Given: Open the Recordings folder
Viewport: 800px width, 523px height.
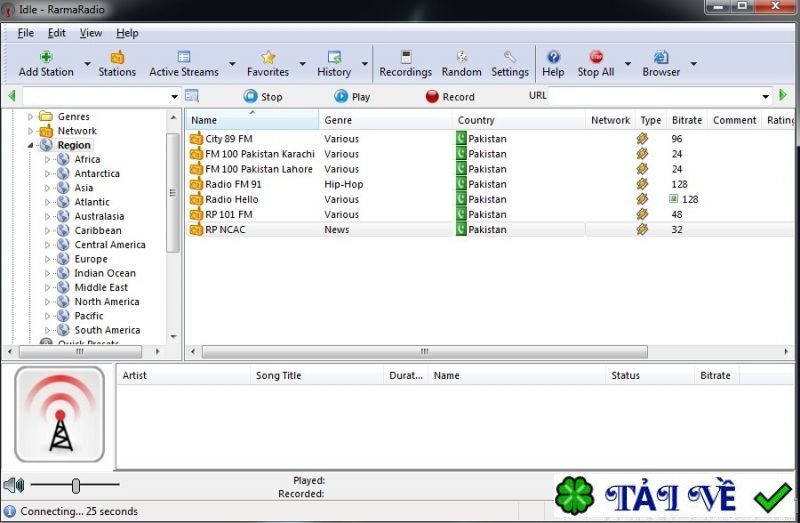Looking at the screenshot, I should tap(406, 64).
